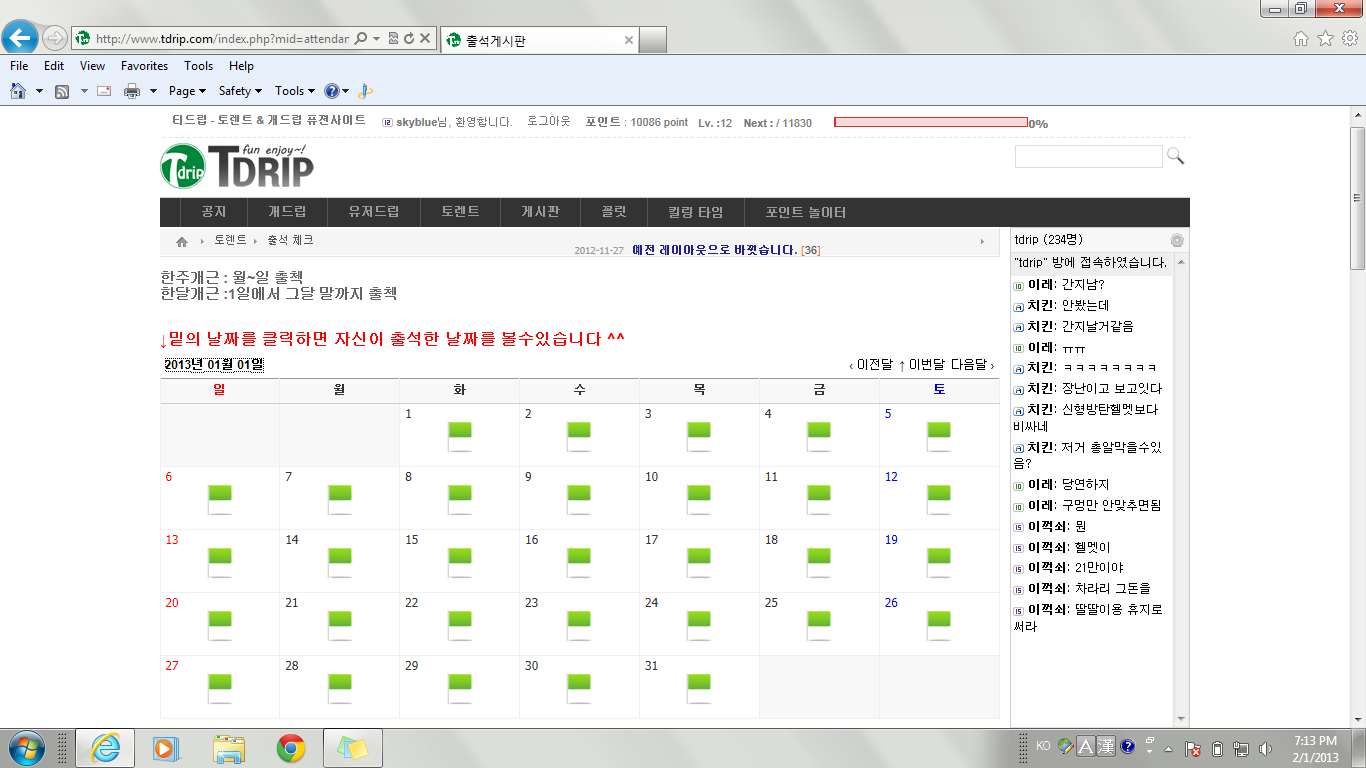The height and width of the screenshot is (768, 1366).
Task: Open chat settings via the gear icon
Action: point(1177,240)
